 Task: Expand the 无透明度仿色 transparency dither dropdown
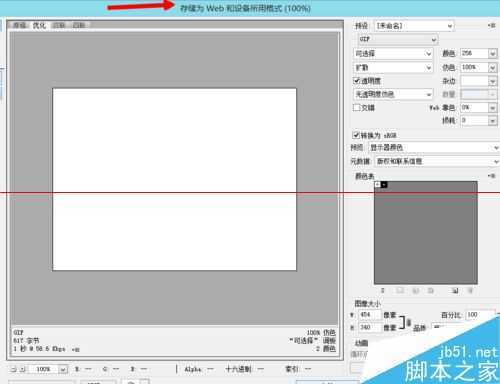coord(393,94)
